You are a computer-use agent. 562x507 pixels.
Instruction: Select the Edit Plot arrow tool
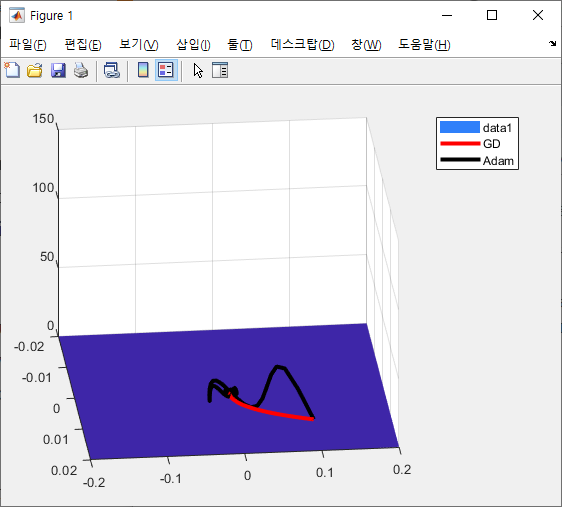coord(198,70)
